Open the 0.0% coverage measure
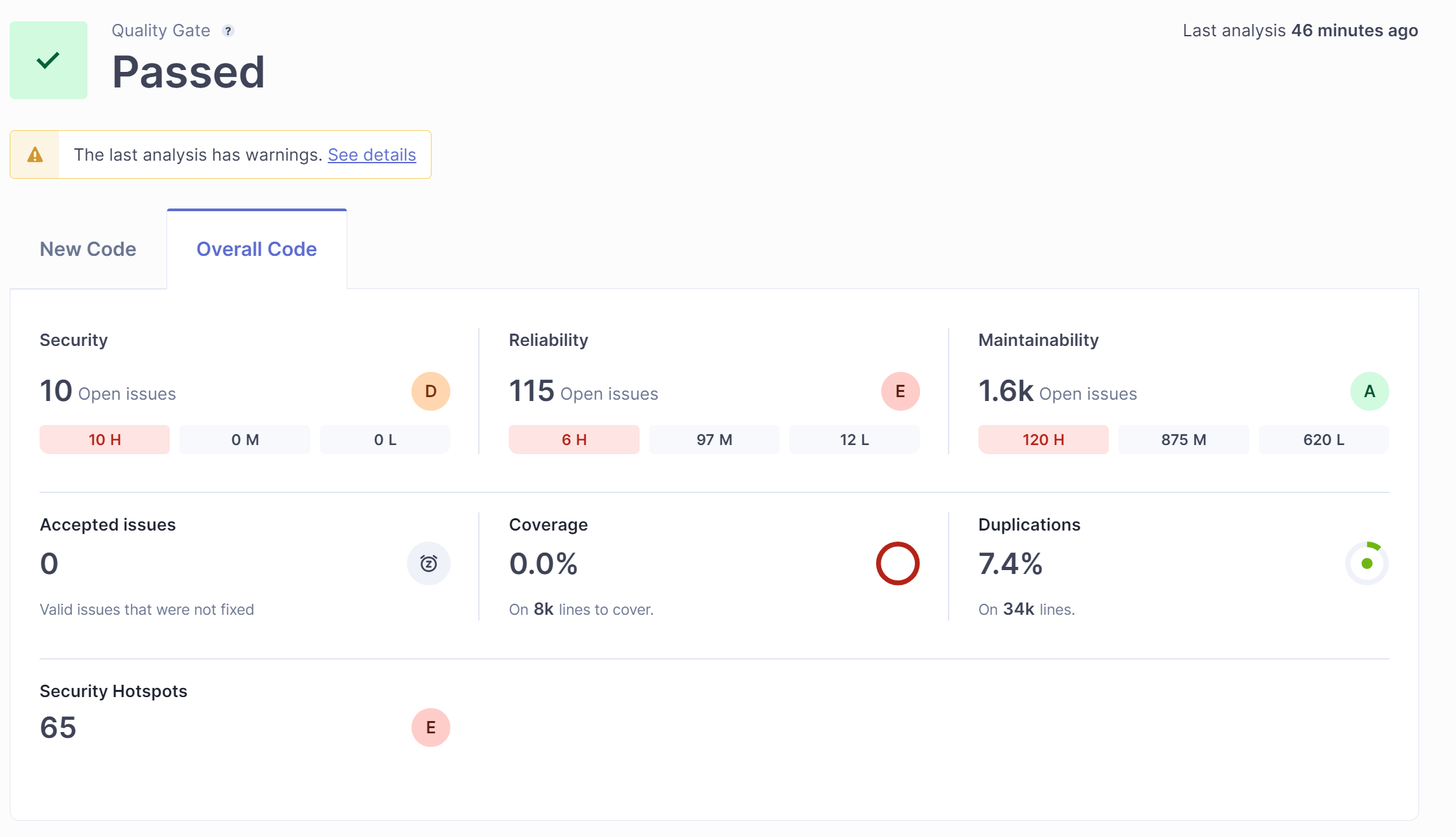Screen dimensions: 1456x837 543,564
